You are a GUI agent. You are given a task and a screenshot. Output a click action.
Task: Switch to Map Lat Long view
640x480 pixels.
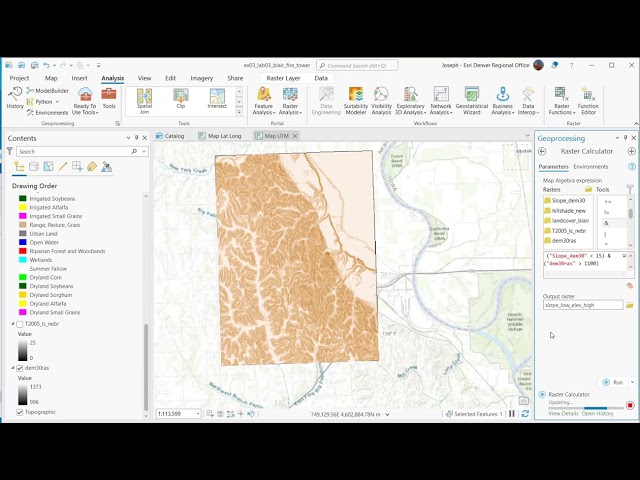(x=220, y=136)
